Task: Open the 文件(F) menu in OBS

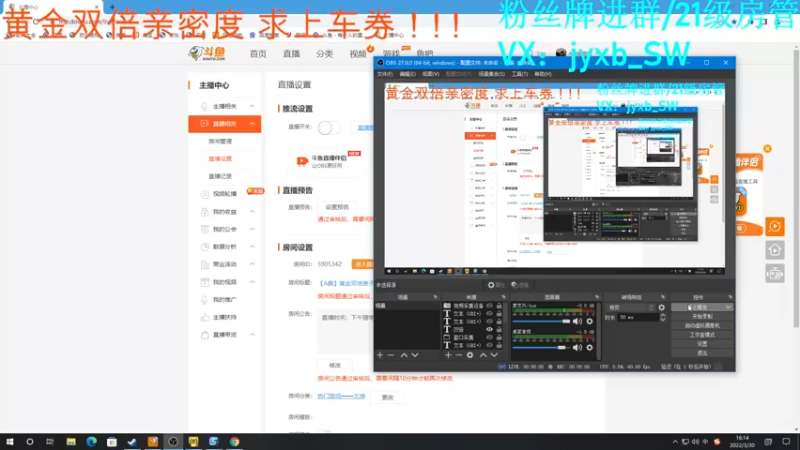Action: coord(385,74)
